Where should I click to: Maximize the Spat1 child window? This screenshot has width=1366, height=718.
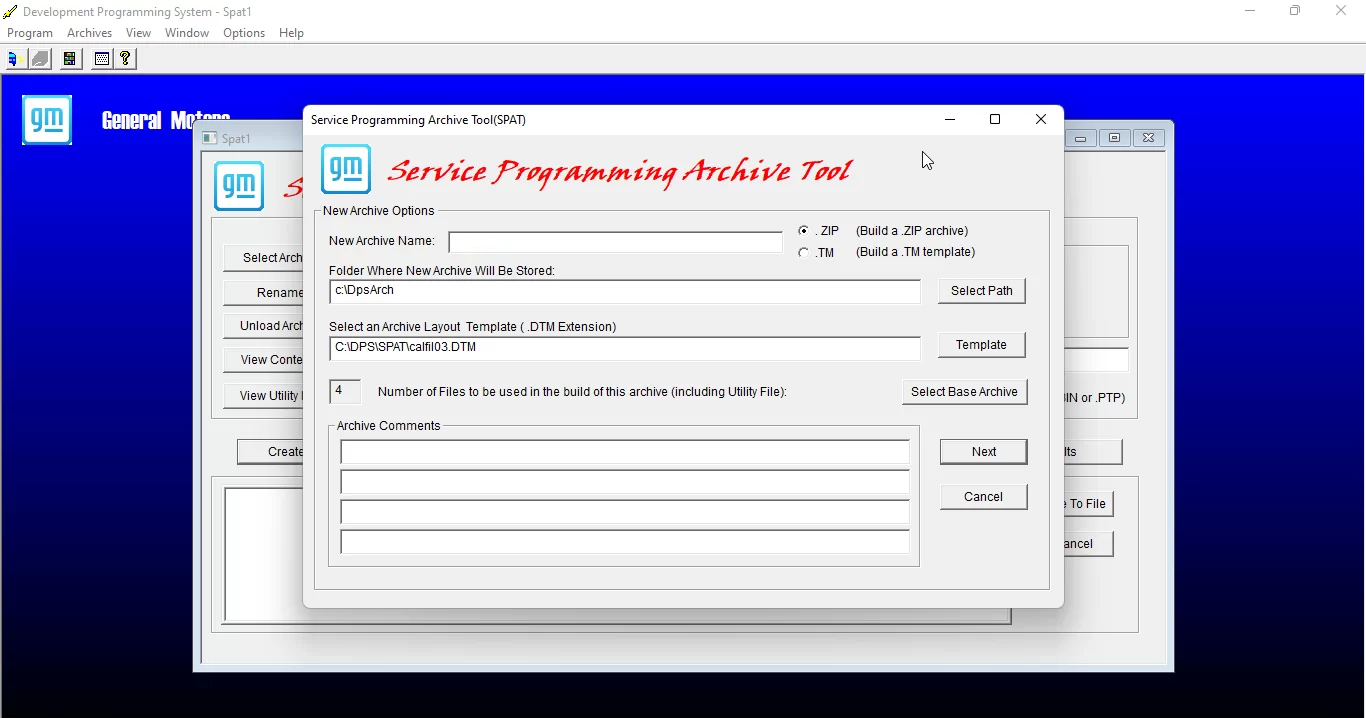point(1114,138)
